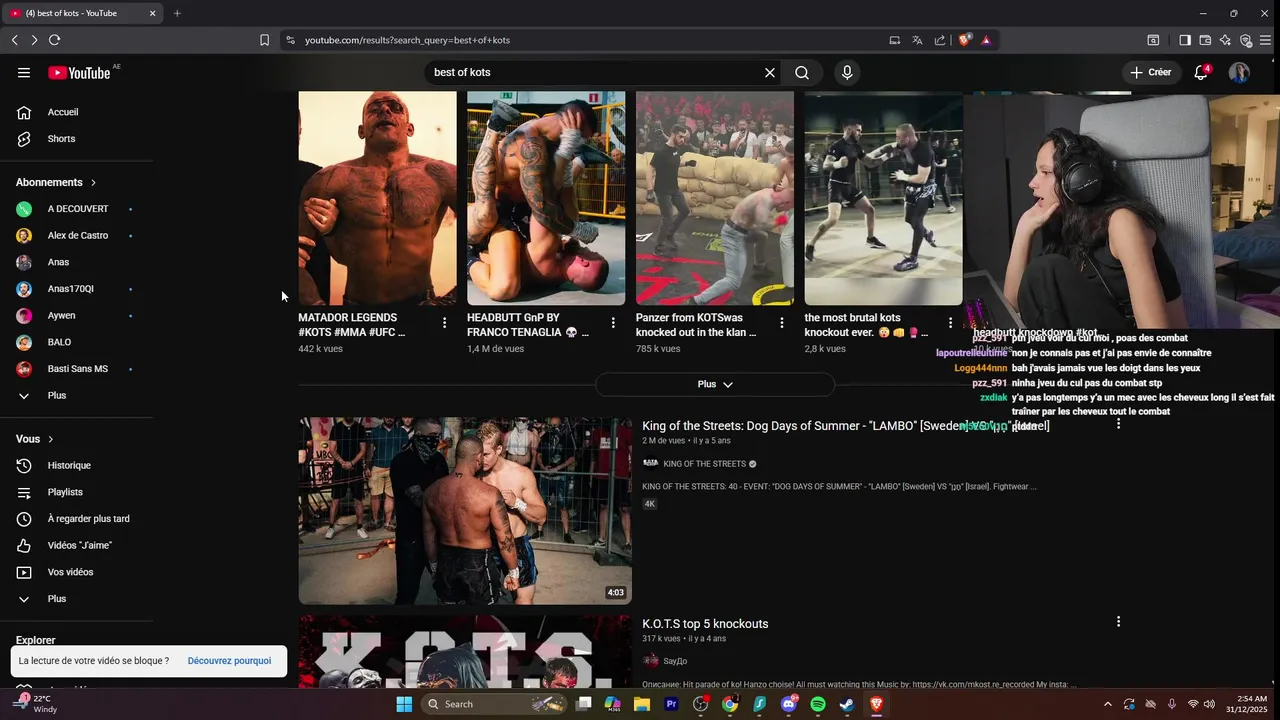Reload the page with refresh icon
1280x720 pixels.
(54, 40)
